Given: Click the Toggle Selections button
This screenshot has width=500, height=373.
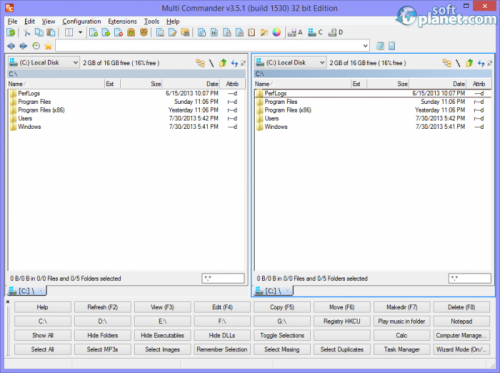Looking at the screenshot, I should point(282,335).
